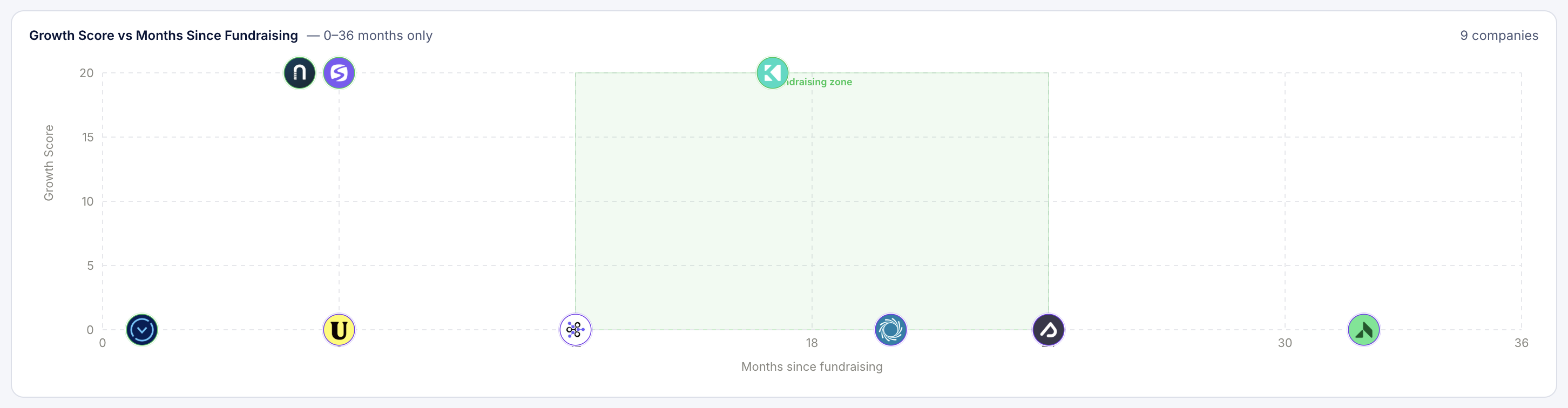Click the blue clock-chevron company logo
This screenshot has height=408, width=1568.
[142, 330]
